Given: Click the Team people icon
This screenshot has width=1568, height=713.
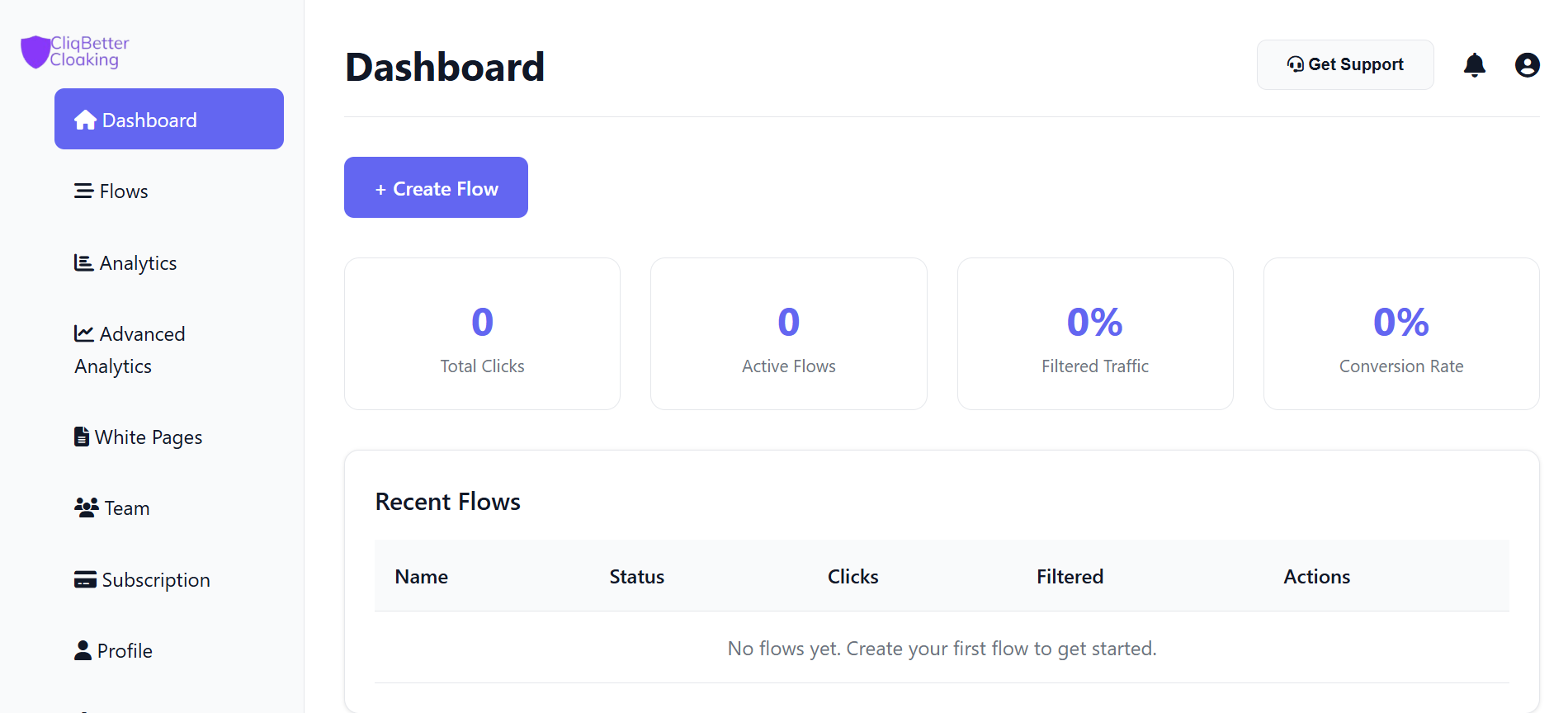Looking at the screenshot, I should click(84, 508).
